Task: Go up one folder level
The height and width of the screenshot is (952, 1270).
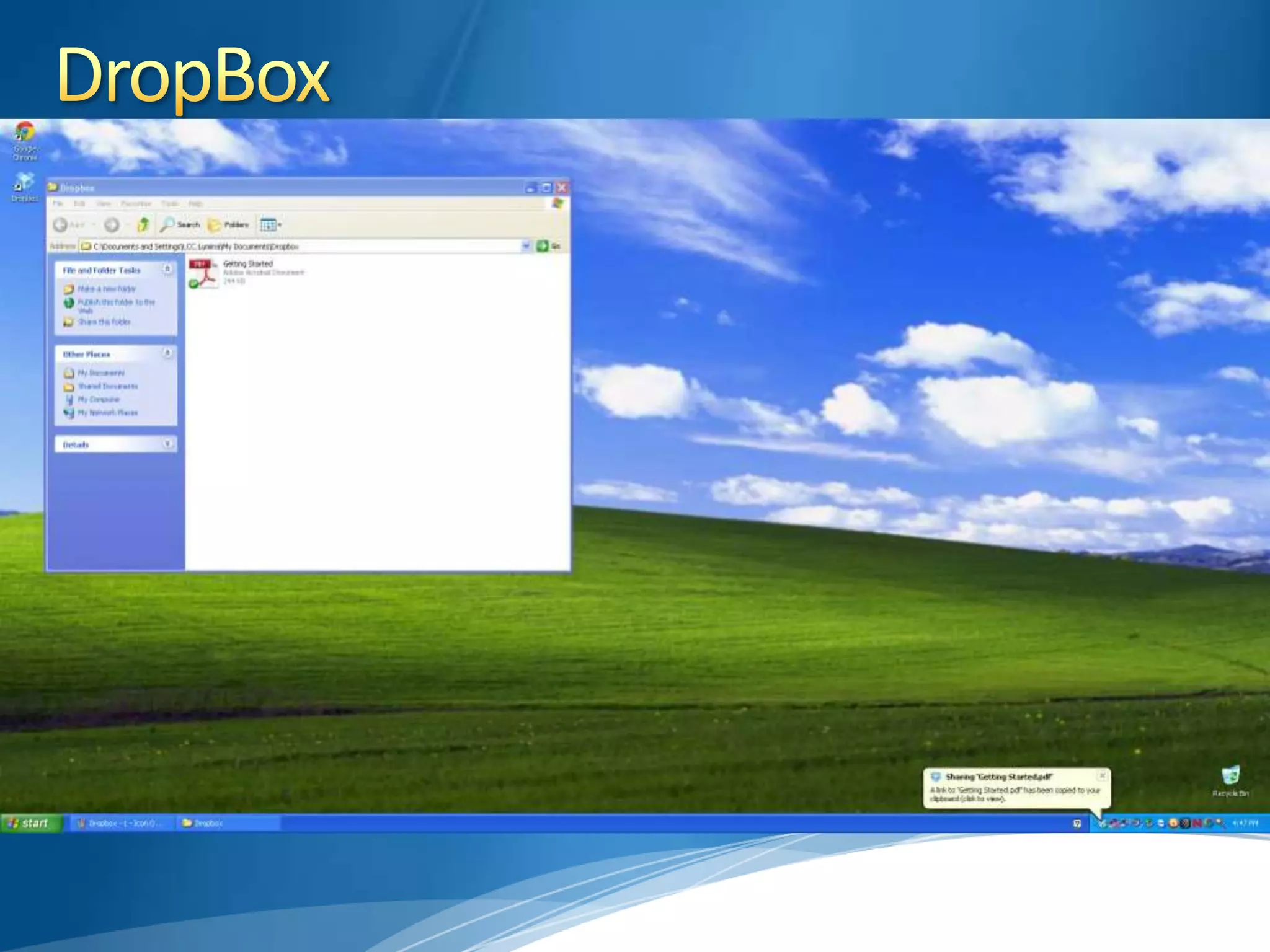Action: 143,224
